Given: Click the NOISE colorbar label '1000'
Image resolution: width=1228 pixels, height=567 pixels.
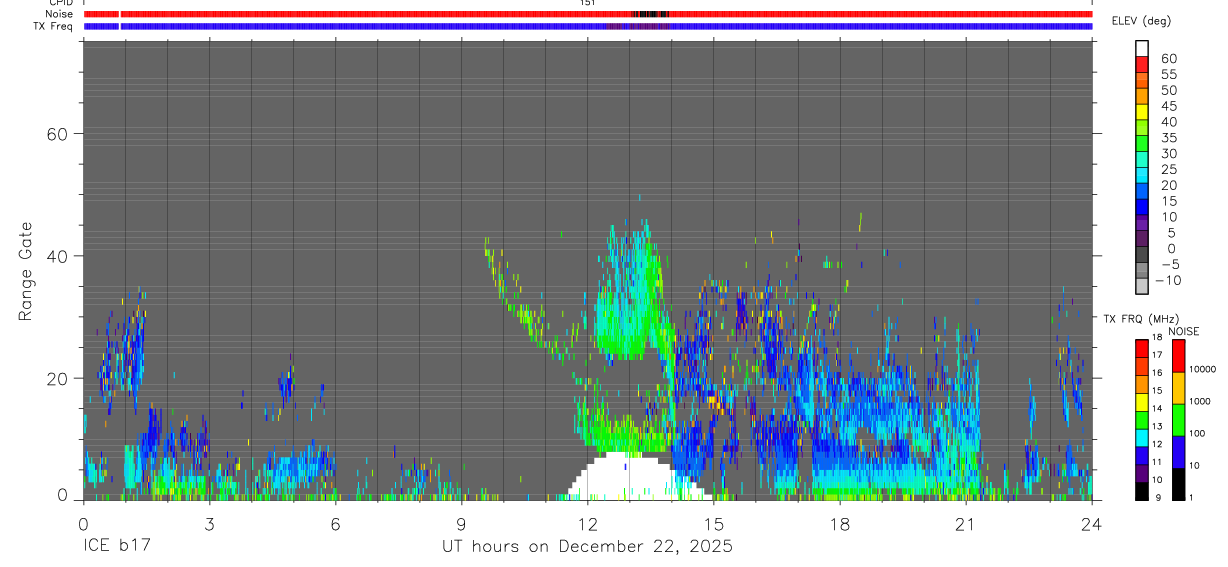Looking at the screenshot, I should (x=1201, y=401).
